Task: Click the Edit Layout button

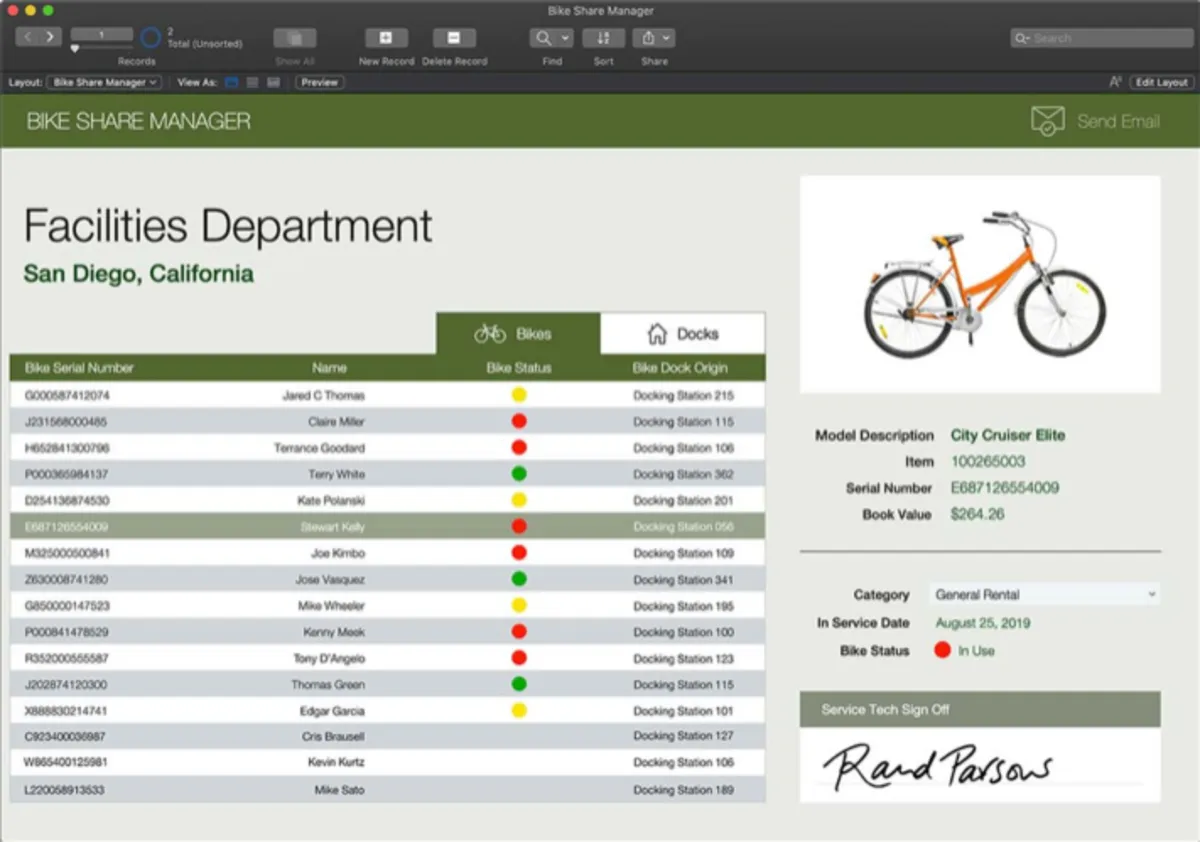Action: point(1161,82)
